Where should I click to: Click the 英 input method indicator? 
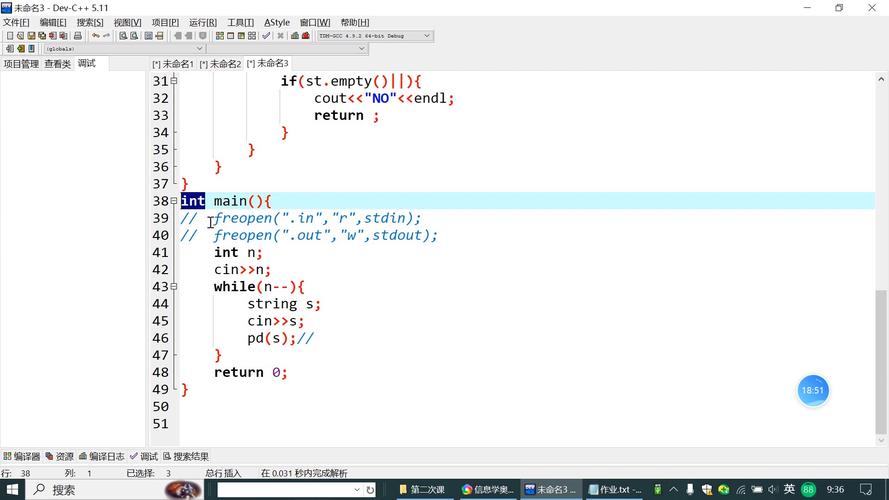(789, 489)
